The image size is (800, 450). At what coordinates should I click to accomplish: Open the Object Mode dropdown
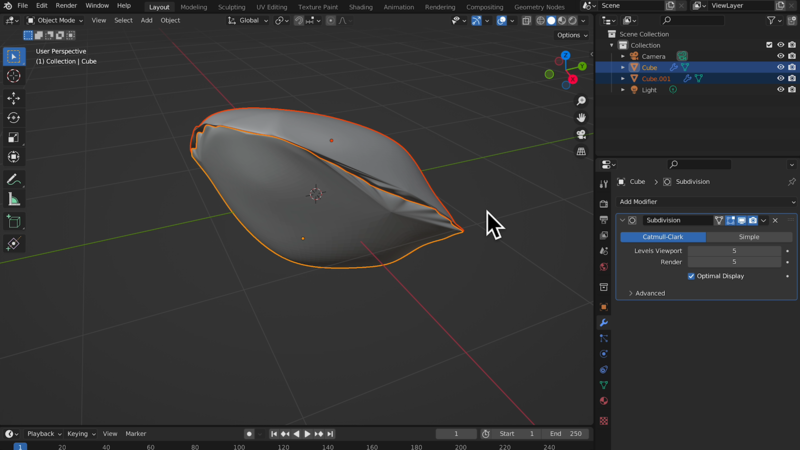pos(54,20)
